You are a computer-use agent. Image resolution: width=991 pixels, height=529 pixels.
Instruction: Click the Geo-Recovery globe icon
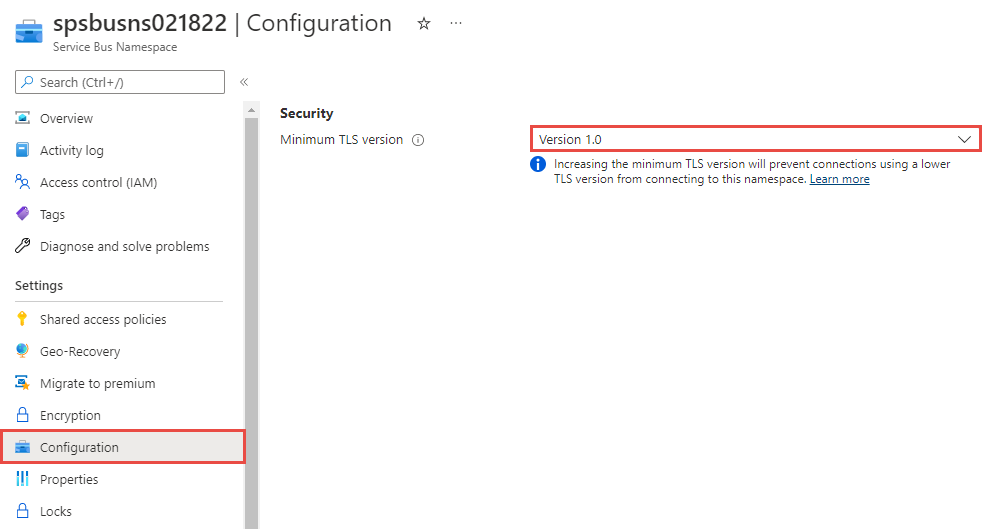pos(23,351)
